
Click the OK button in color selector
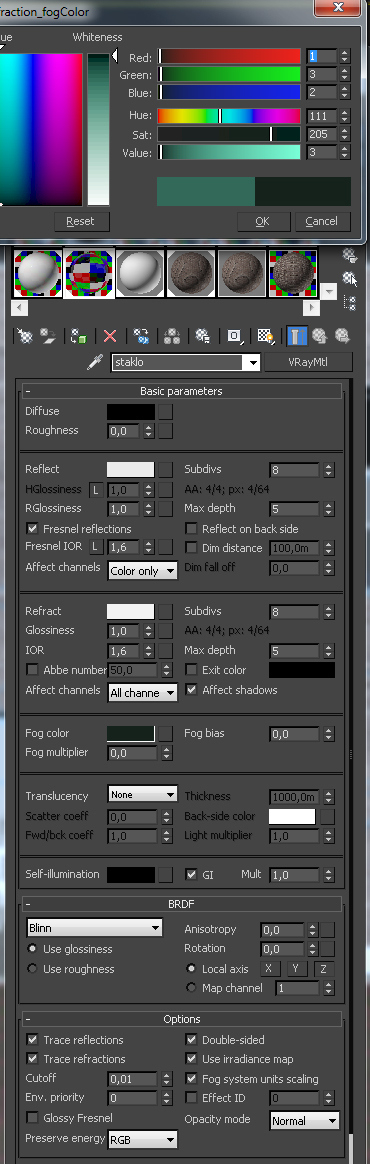262,221
